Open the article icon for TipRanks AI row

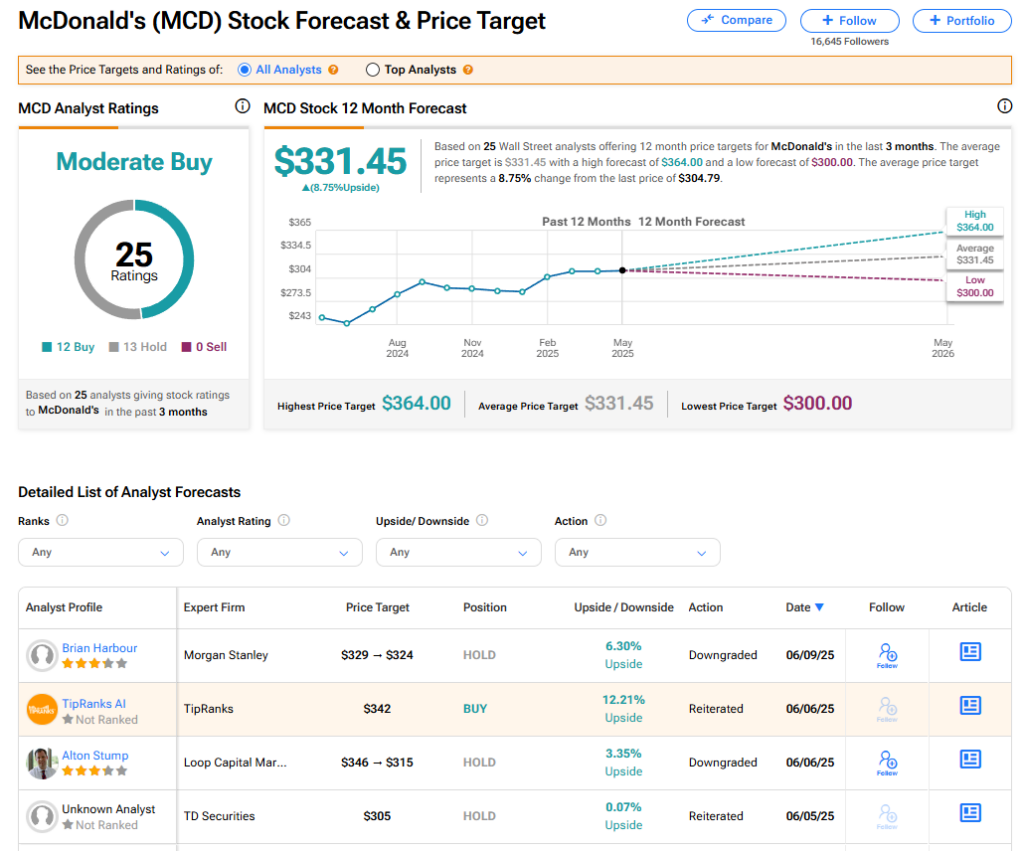point(970,705)
